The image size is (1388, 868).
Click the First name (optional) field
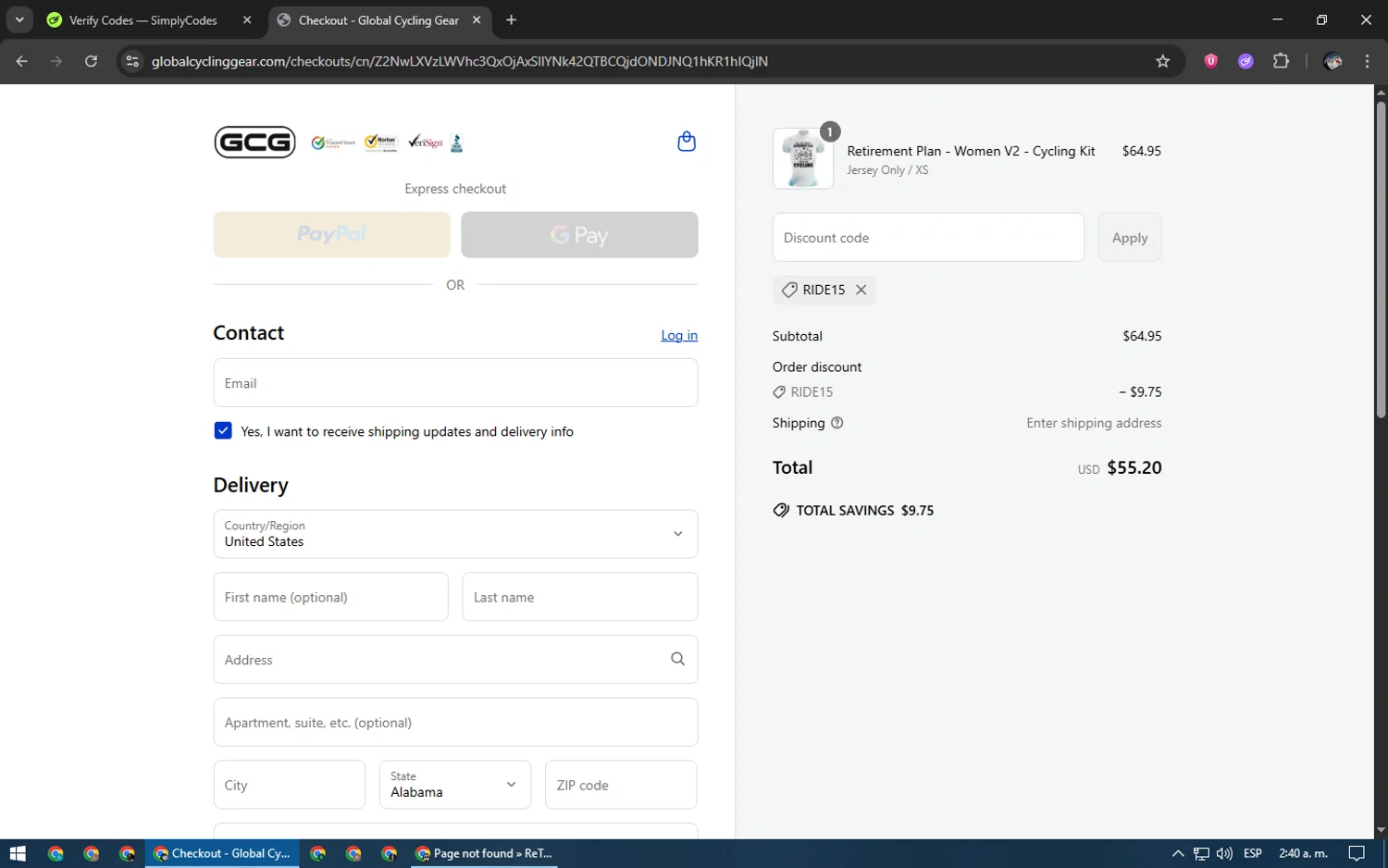pos(330,597)
